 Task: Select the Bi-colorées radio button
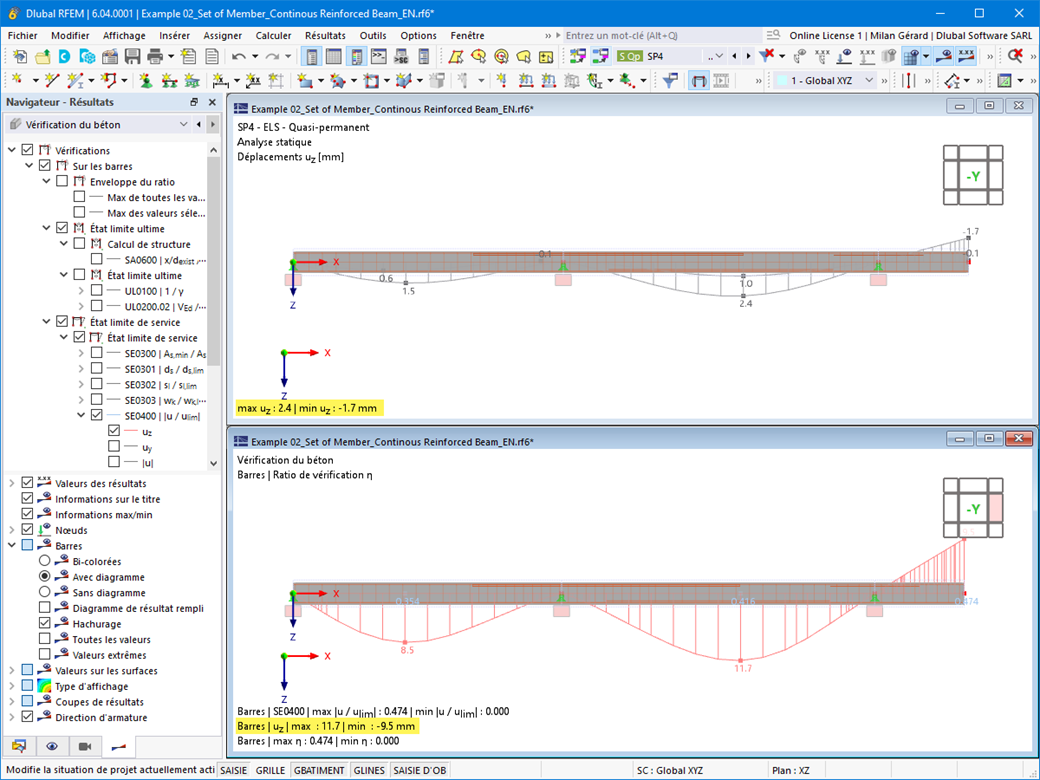pos(45,562)
